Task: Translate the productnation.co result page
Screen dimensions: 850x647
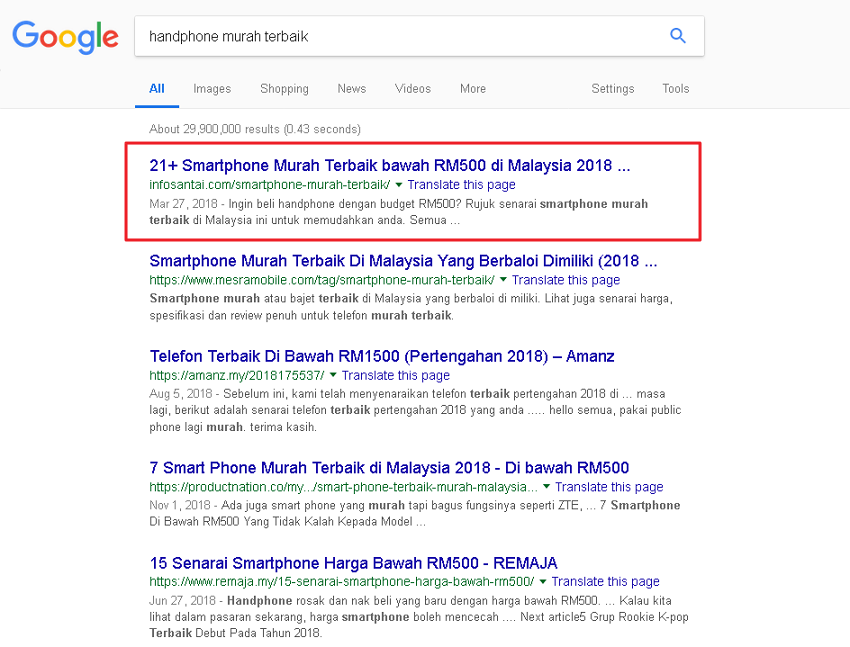Action: tap(609, 487)
